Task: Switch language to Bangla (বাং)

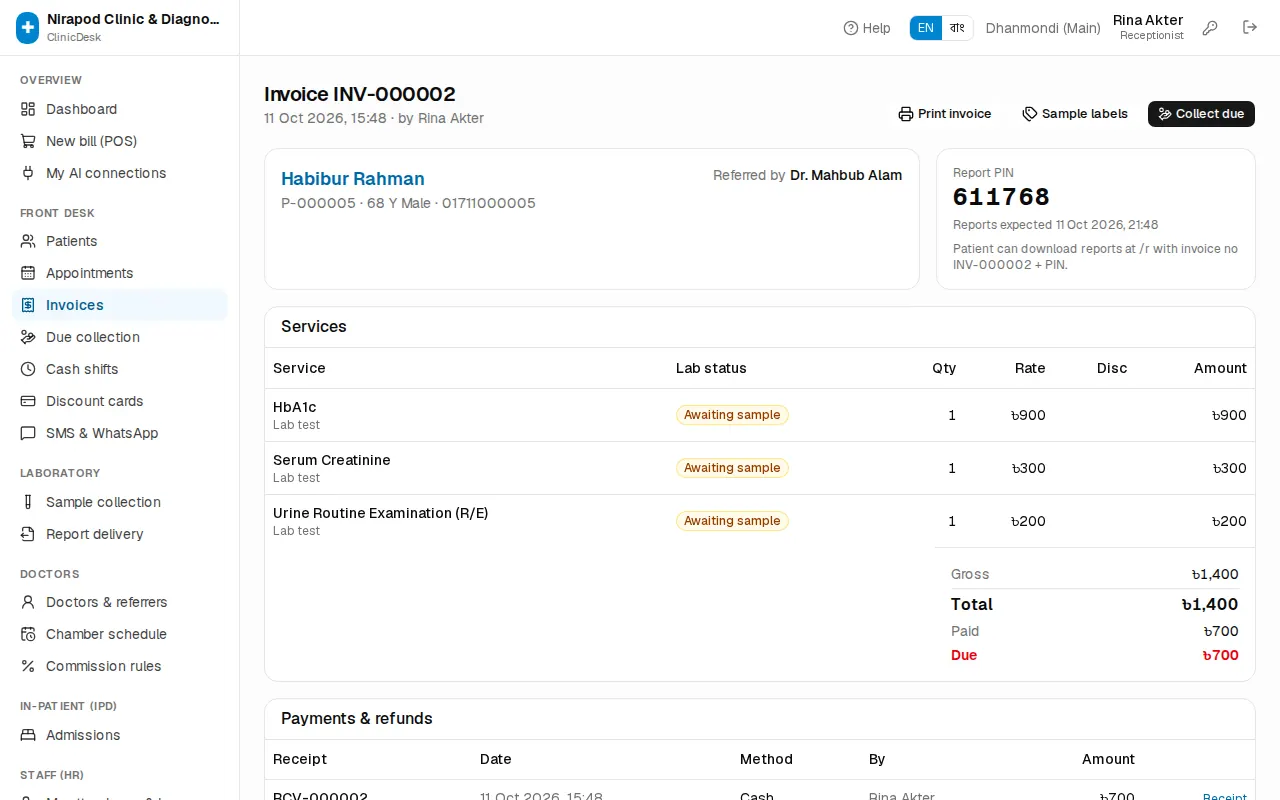Action: (x=957, y=28)
